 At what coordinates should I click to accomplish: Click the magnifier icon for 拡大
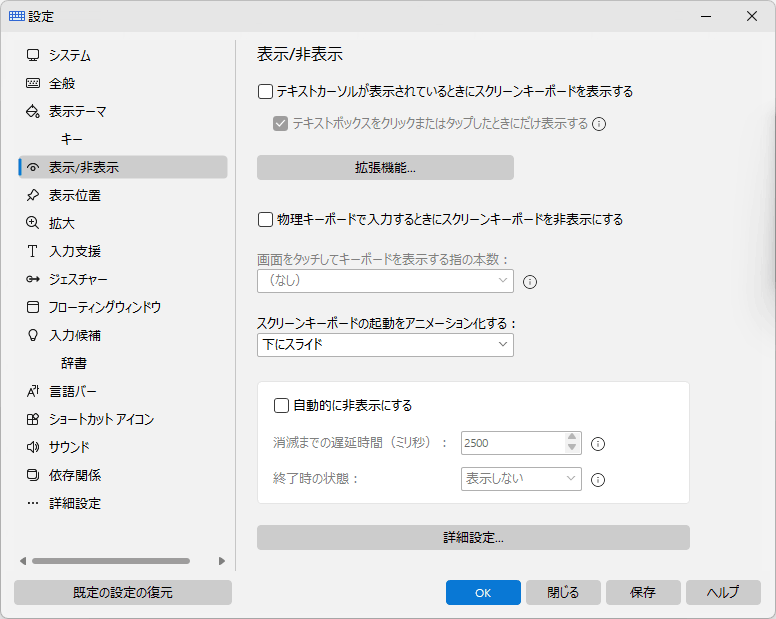tap(33, 223)
